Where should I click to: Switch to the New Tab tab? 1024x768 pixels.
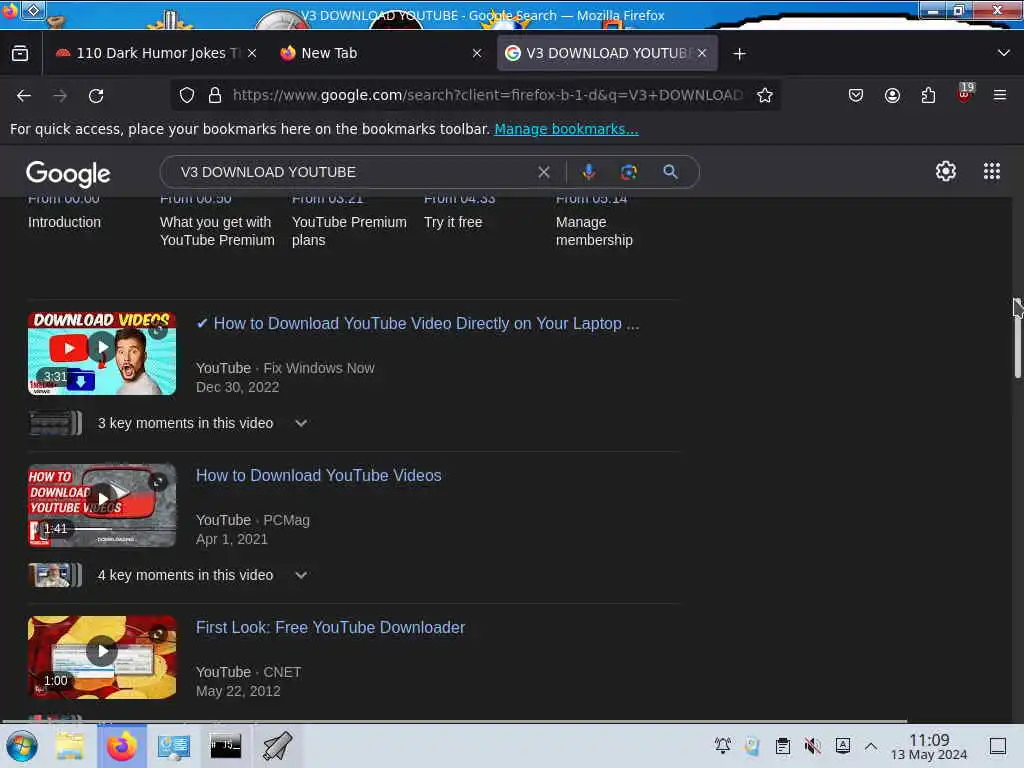point(381,54)
